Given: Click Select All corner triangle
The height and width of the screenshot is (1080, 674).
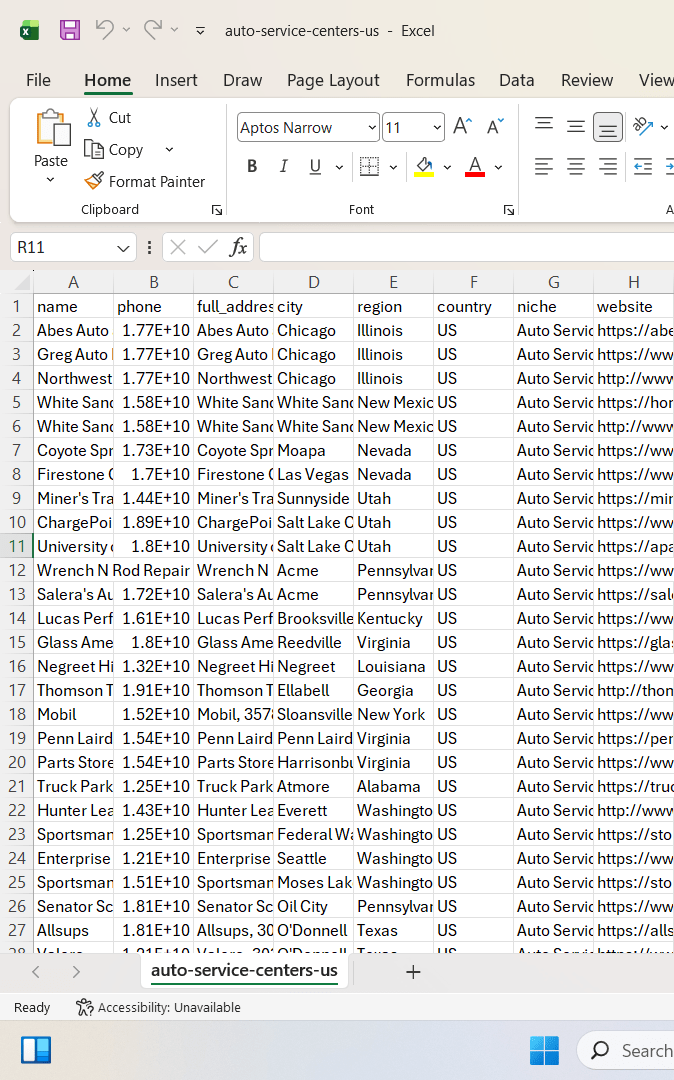Looking at the screenshot, I should (23, 282).
